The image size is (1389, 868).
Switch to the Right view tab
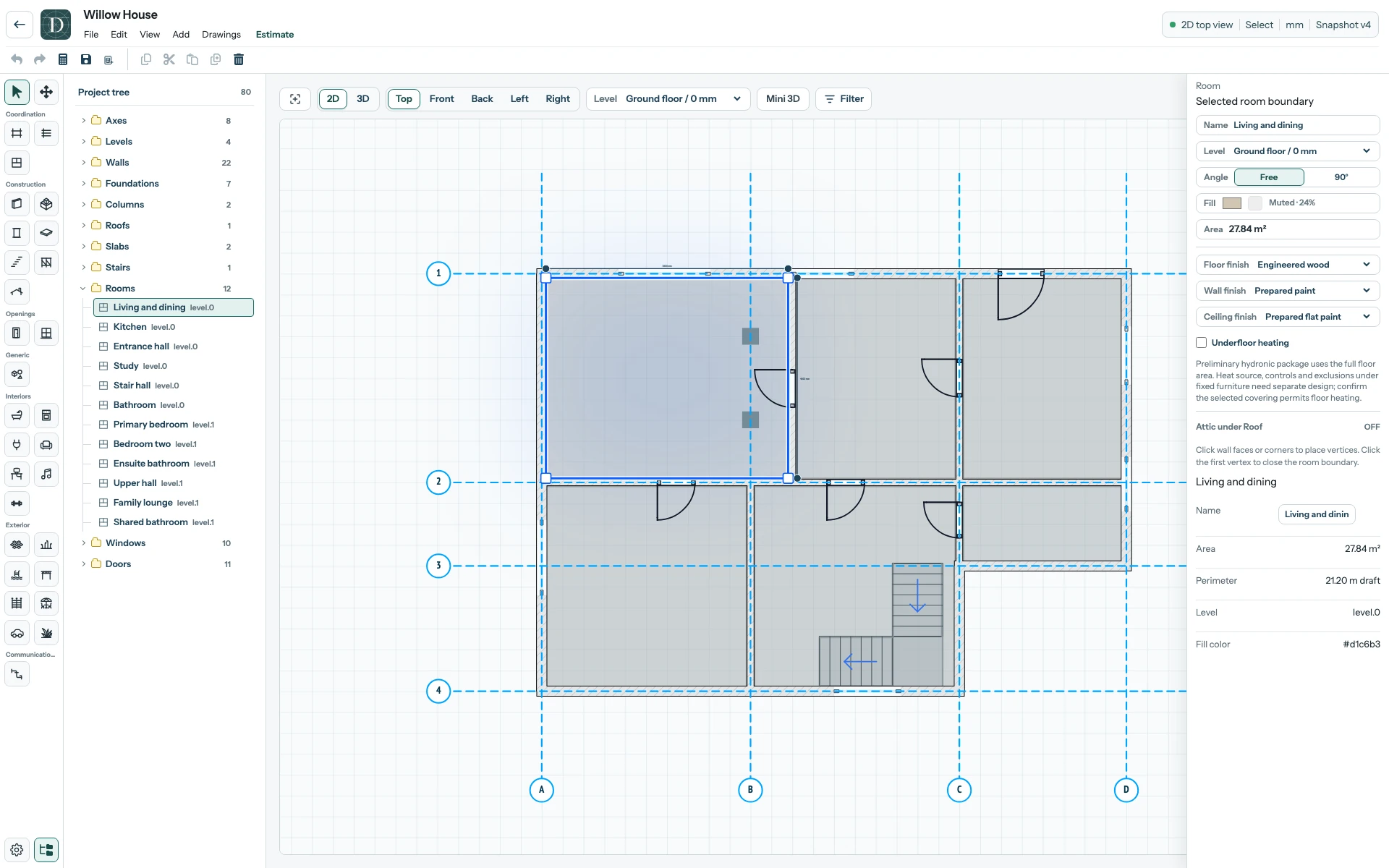[558, 99]
